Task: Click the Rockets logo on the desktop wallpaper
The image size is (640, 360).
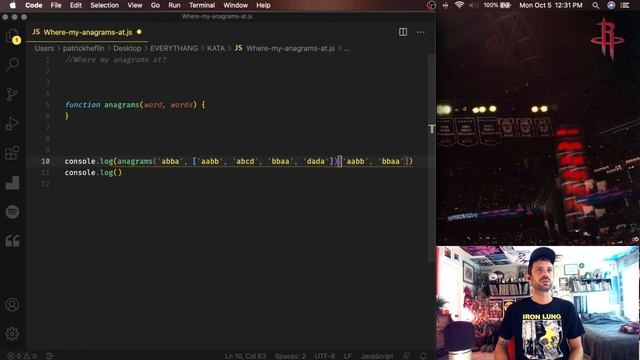Action: click(x=607, y=39)
